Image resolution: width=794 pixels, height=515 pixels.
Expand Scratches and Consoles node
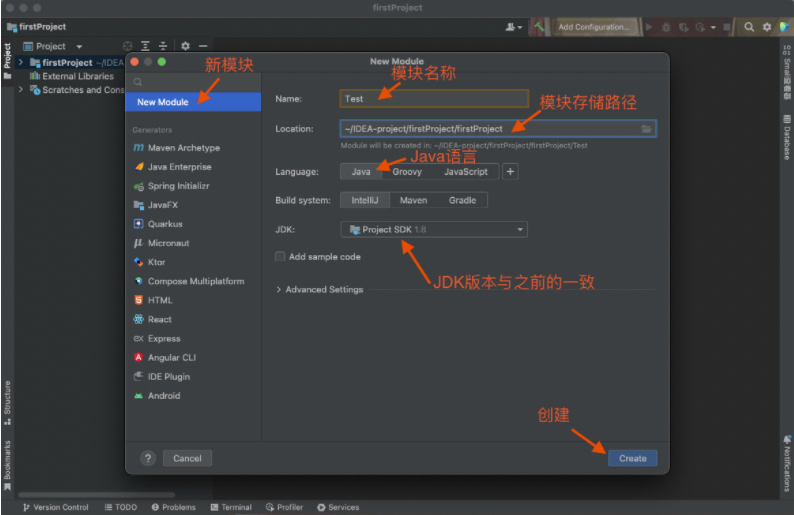(x=21, y=90)
